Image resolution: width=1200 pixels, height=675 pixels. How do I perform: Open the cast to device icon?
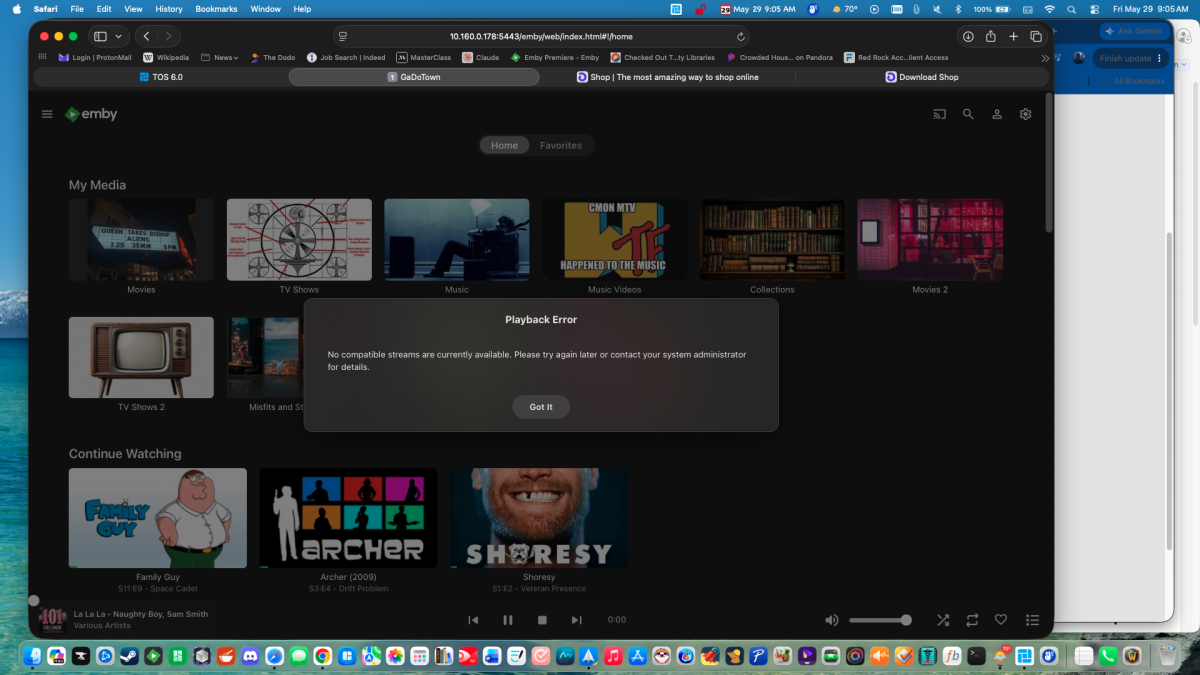tap(939, 114)
